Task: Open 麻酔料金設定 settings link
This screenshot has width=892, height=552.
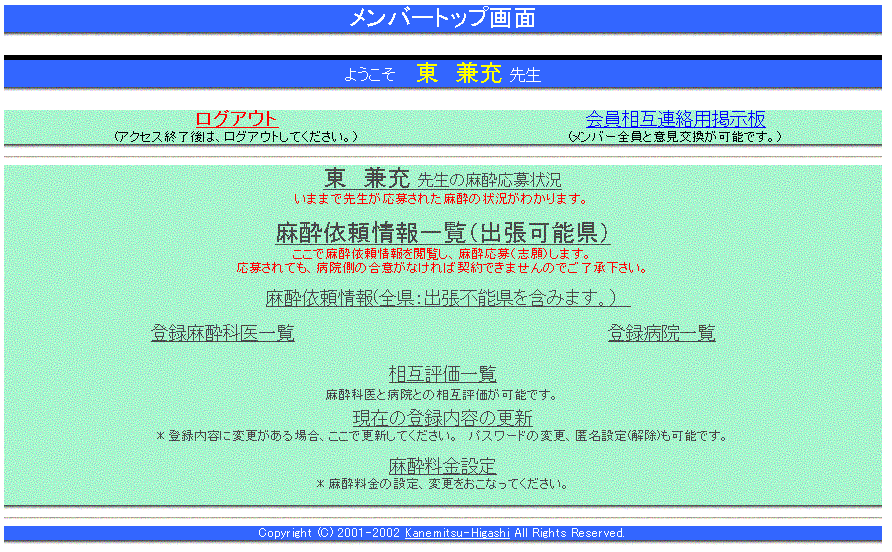Action: [x=442, y=466]
